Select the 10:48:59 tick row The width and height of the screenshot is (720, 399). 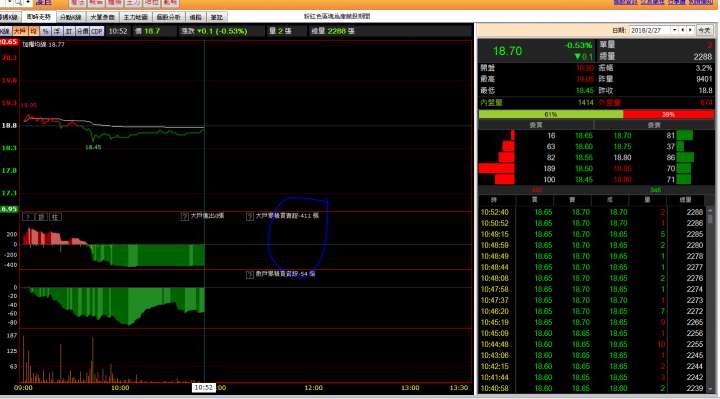[x=592, y=245]
